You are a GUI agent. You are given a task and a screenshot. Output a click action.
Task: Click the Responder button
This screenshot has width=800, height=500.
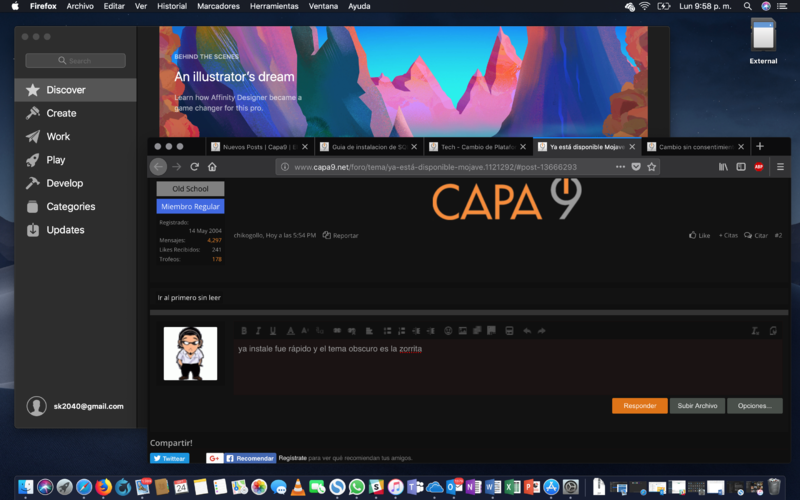point(640,406)
